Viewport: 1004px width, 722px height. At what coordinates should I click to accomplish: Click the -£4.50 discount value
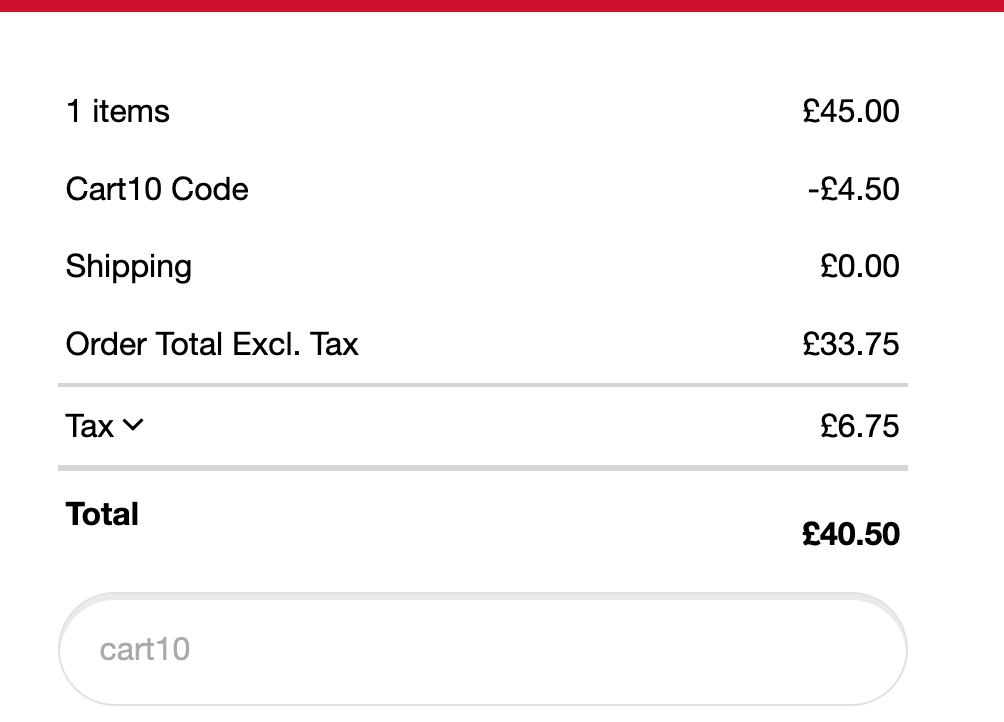click(854, 189)
